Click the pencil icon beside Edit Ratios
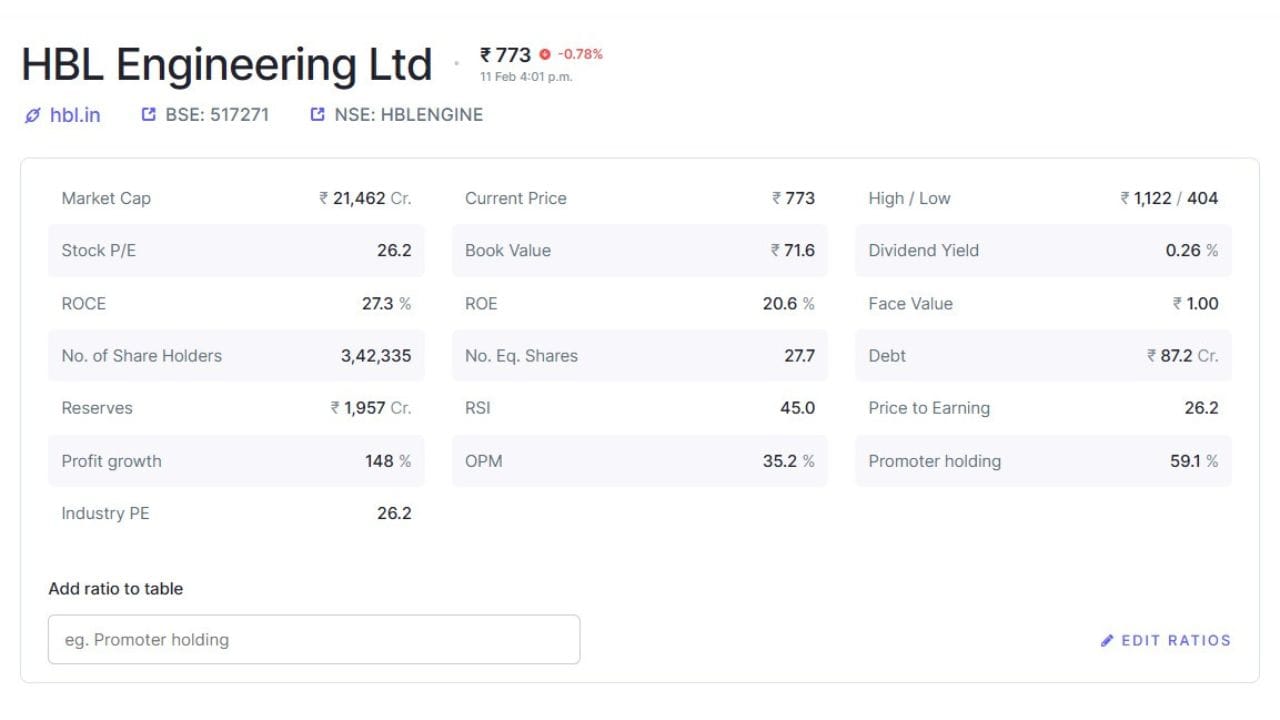Screen dimensions: 1280x720 click(1107, 640)
